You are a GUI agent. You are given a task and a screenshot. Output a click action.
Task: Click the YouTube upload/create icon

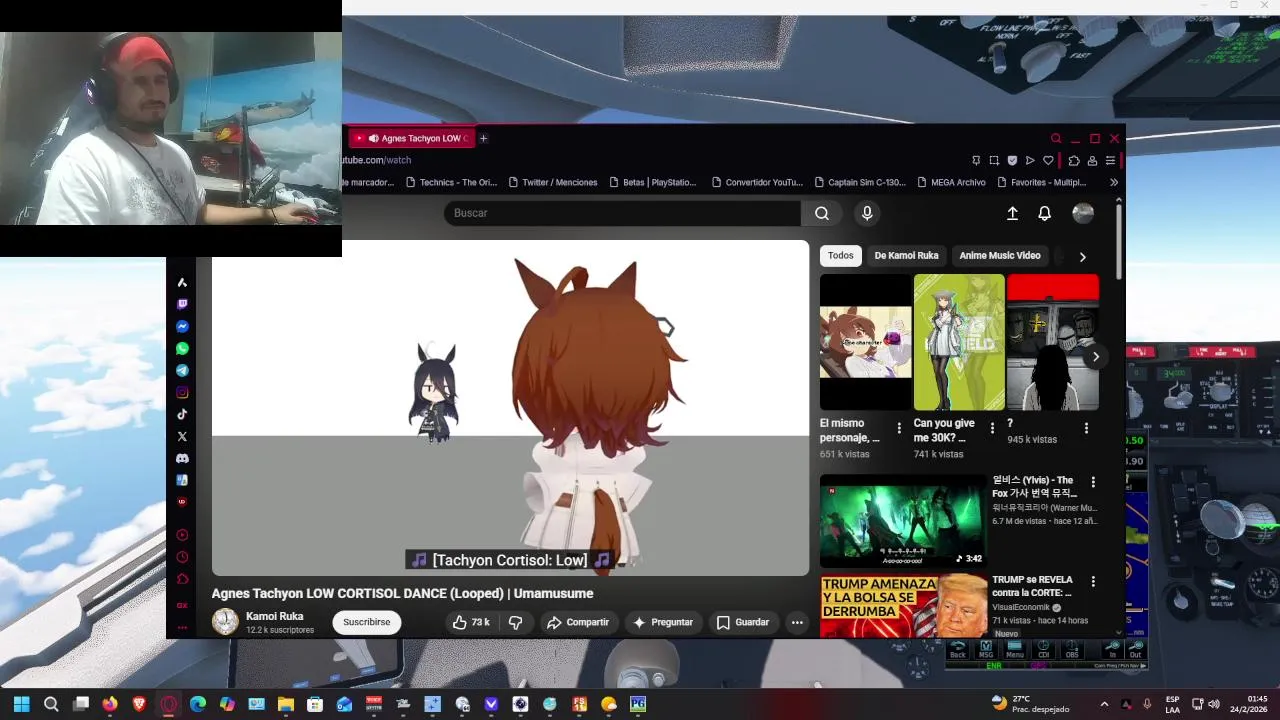pyautogui.click(x=1012, y=213)
